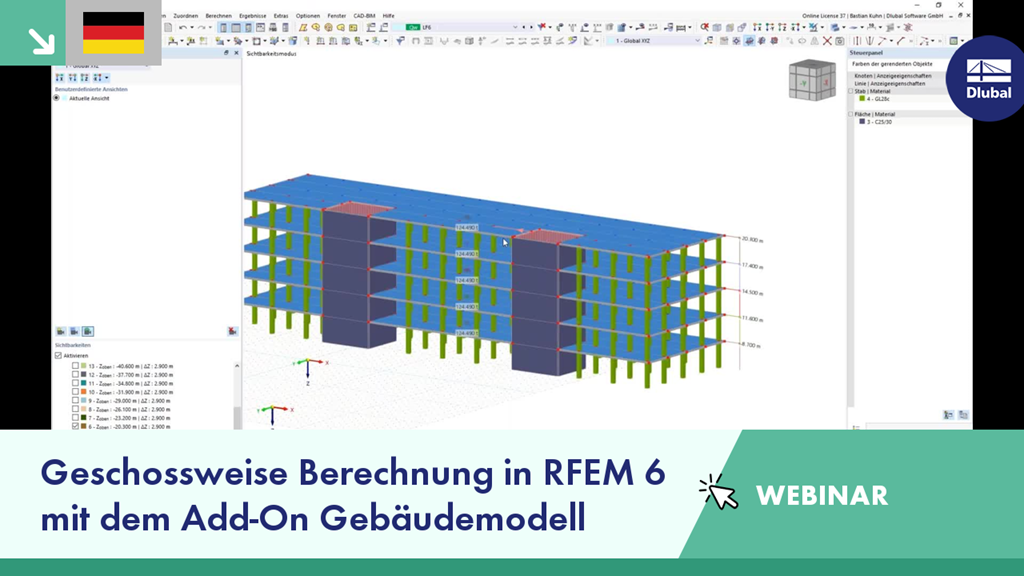Toggle the Aktivieren checkbox

coord(58,355)
